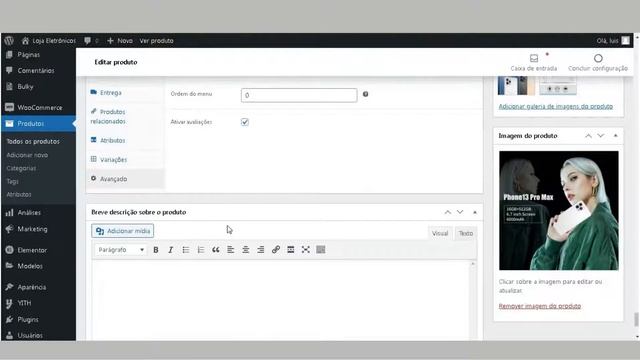
Task: Toggle the editor toolbar kitchen sink
Action: pos(321,250)
